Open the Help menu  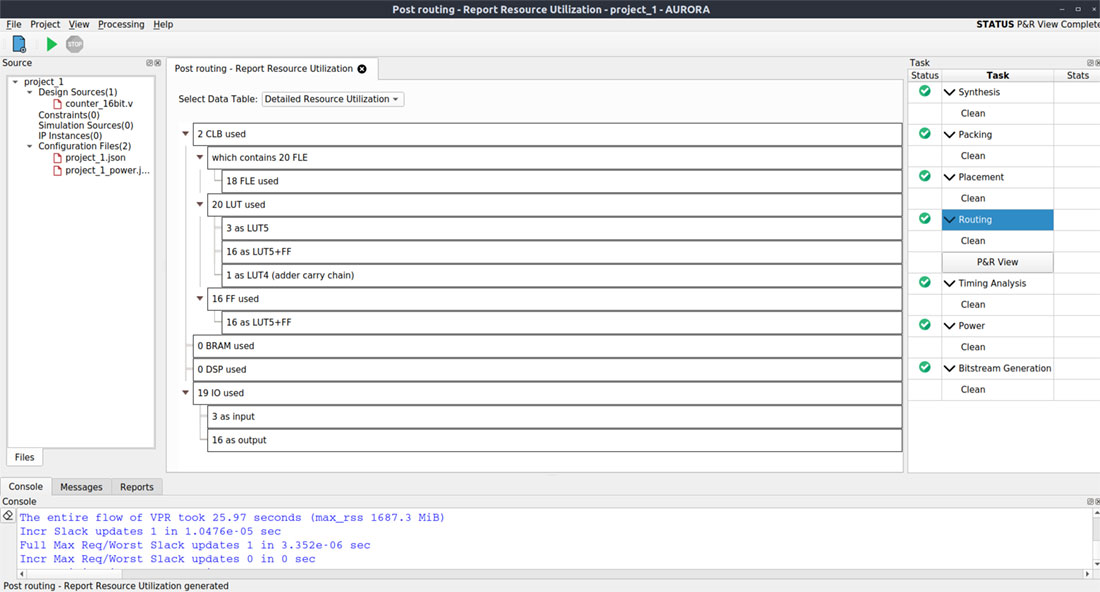pos(163,25)
